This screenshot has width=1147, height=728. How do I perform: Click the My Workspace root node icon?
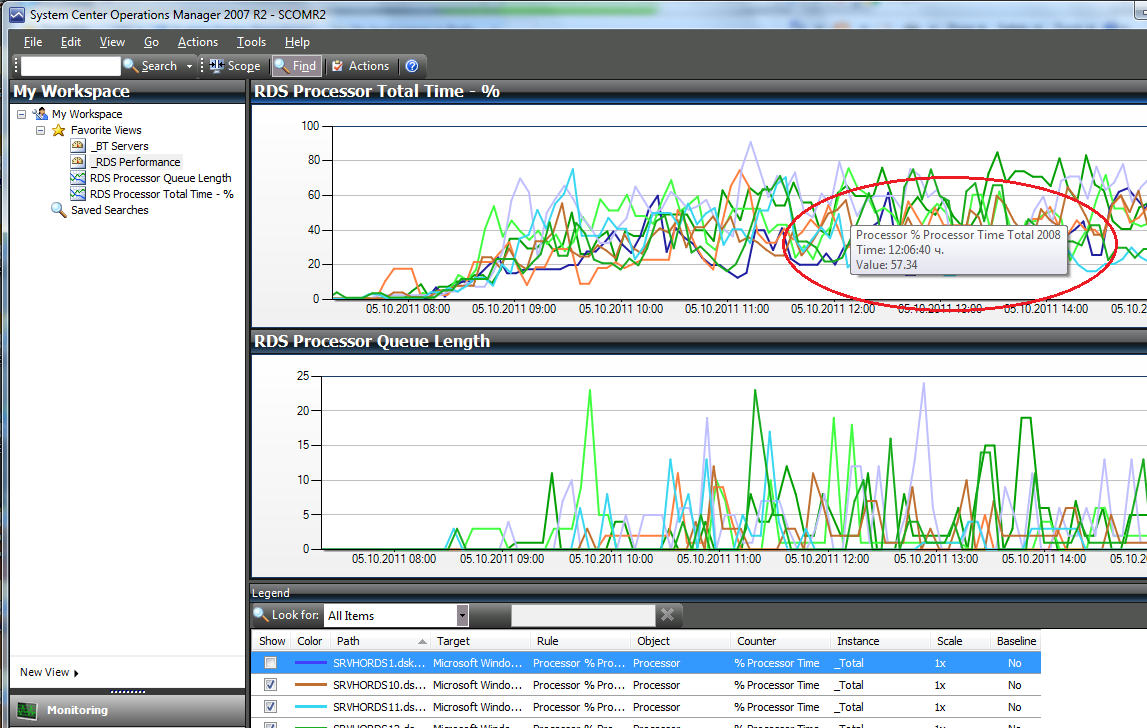point(40,113)
